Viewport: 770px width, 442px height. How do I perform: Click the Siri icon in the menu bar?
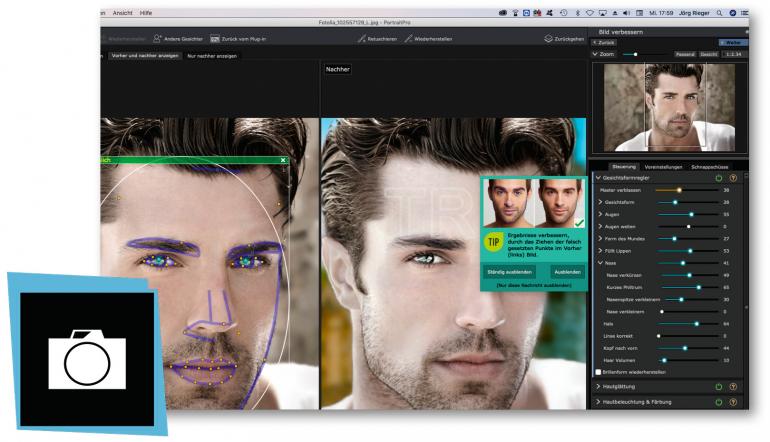(x=732, y=13)
